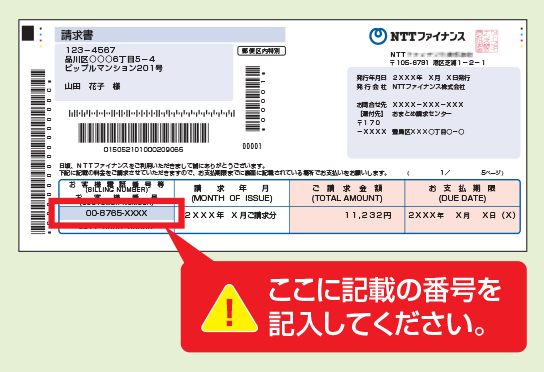544x372 pixels.
Task: Click the yellow warning triangle icon
Action: 229,308
